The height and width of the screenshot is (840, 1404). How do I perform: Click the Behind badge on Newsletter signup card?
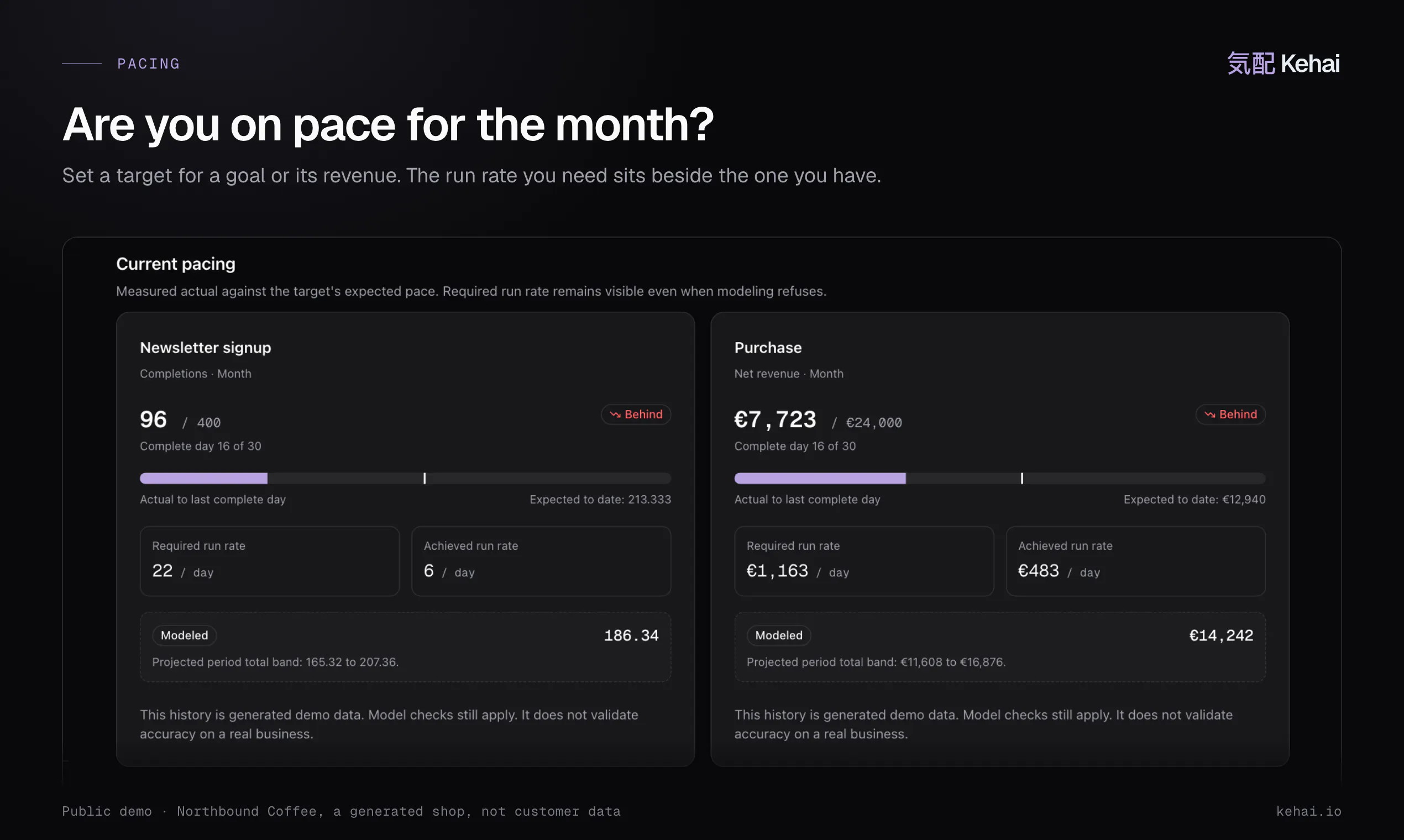click(x=636, y=414)
